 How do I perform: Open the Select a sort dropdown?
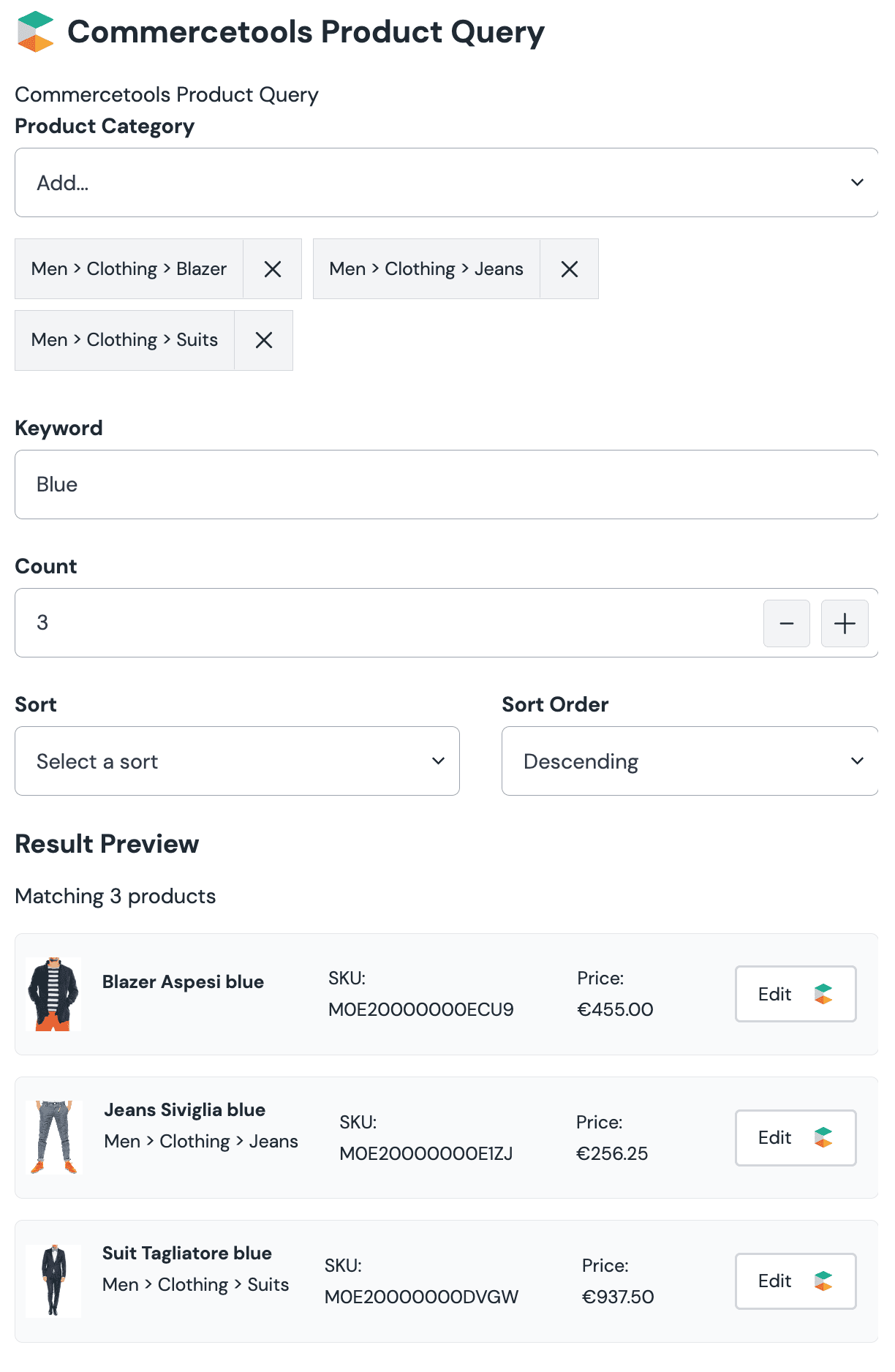tap(237, 761)
